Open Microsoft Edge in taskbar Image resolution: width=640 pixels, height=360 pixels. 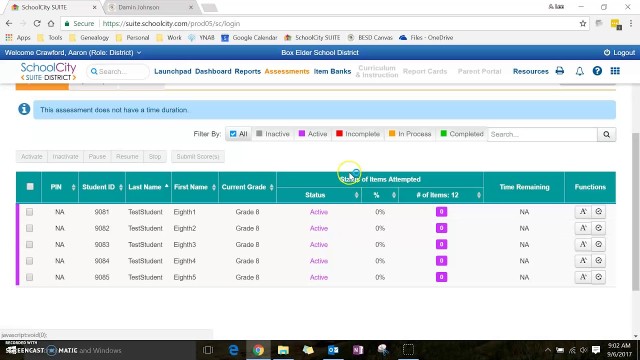(x=233, y=350)
